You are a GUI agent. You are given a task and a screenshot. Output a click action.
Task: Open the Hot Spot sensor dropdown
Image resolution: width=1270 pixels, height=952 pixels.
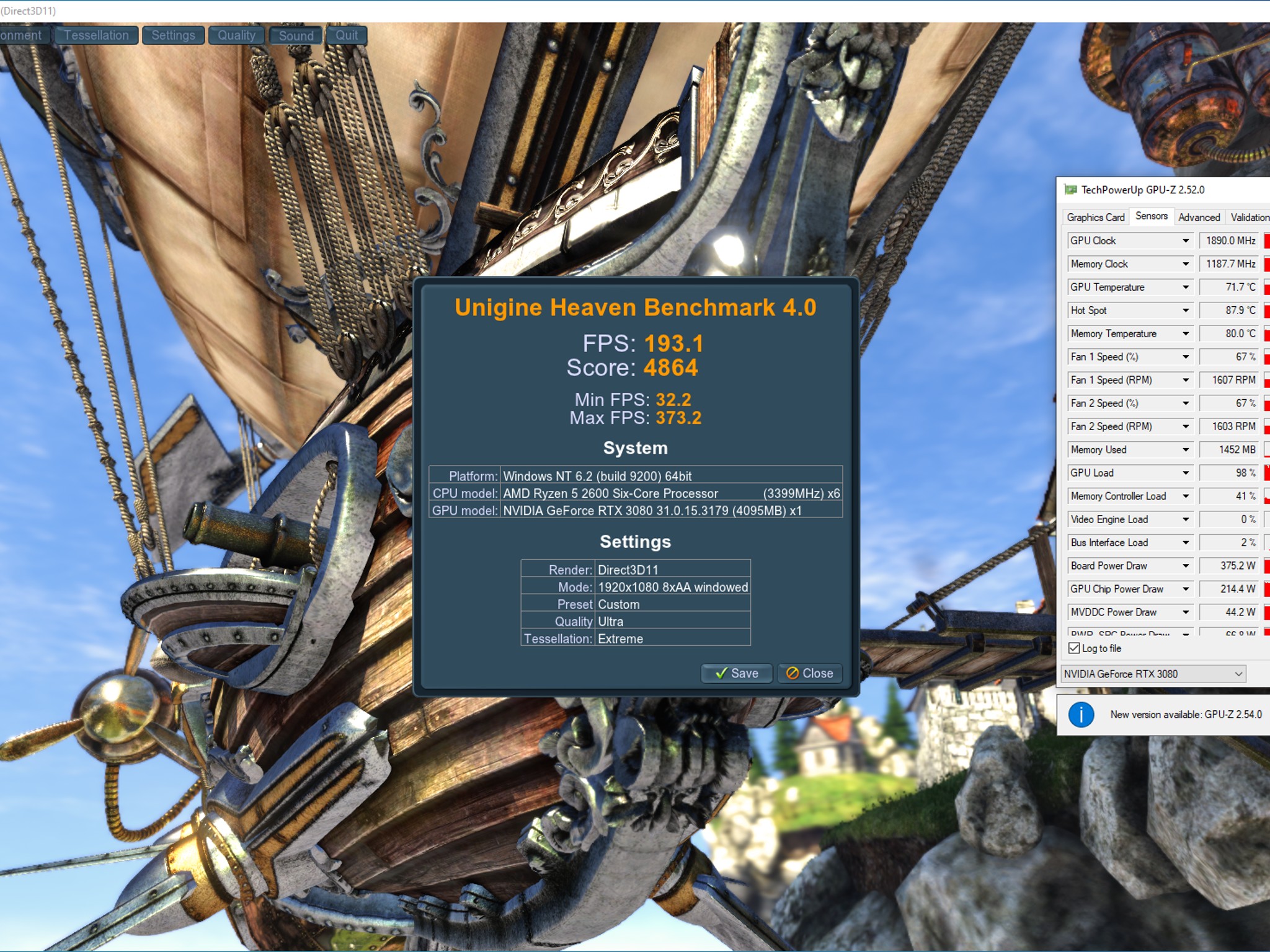coord(1185,311)
